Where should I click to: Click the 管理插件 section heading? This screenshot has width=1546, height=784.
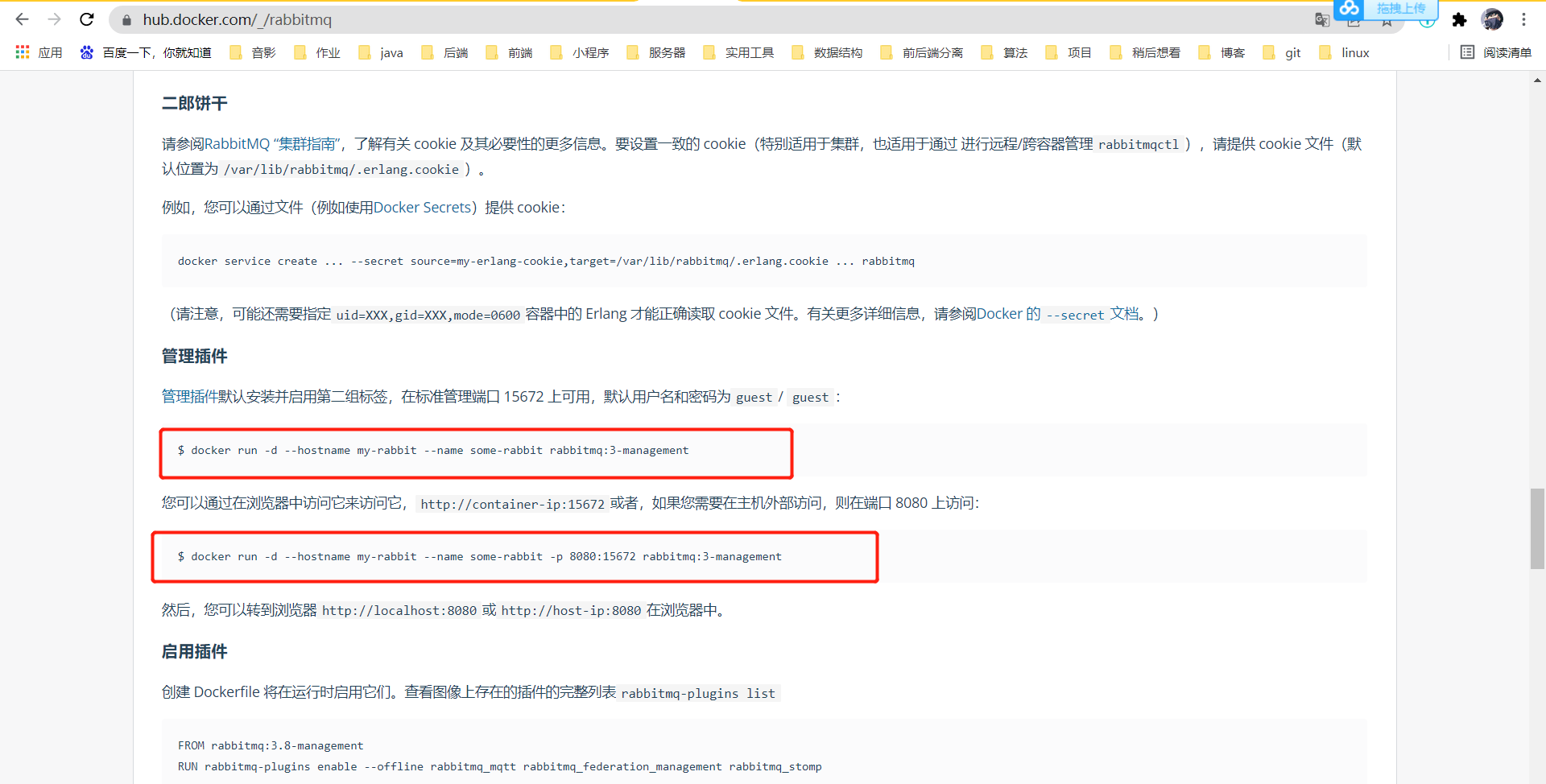195,356
